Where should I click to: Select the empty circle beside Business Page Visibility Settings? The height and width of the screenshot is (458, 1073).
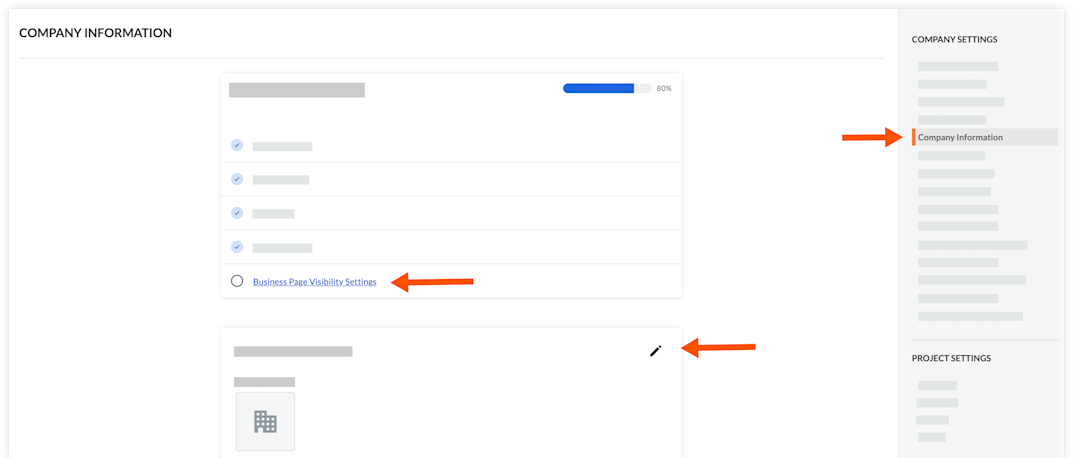[x=237, y=281]
